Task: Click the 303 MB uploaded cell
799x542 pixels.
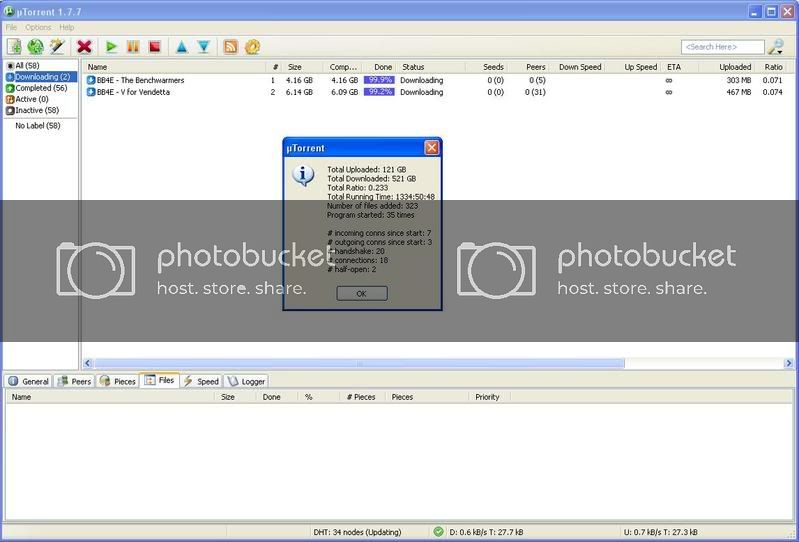Action: click(739, 80)
